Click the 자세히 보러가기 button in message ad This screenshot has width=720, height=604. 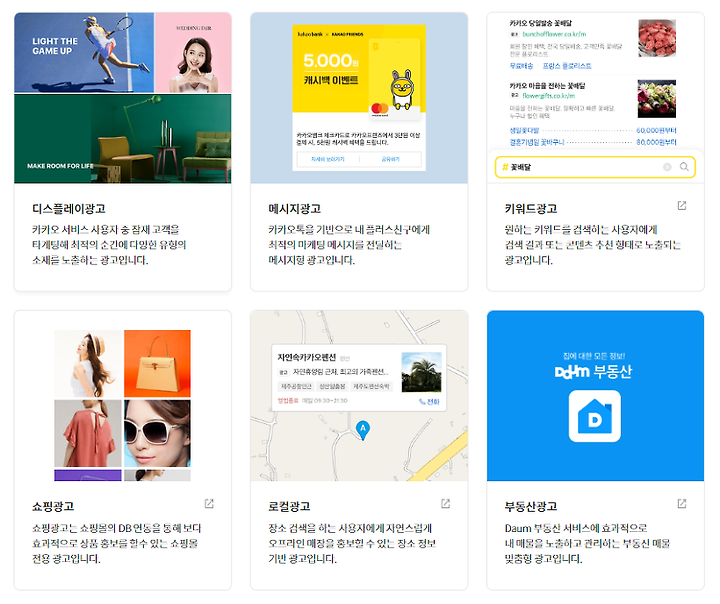[327, 159]
